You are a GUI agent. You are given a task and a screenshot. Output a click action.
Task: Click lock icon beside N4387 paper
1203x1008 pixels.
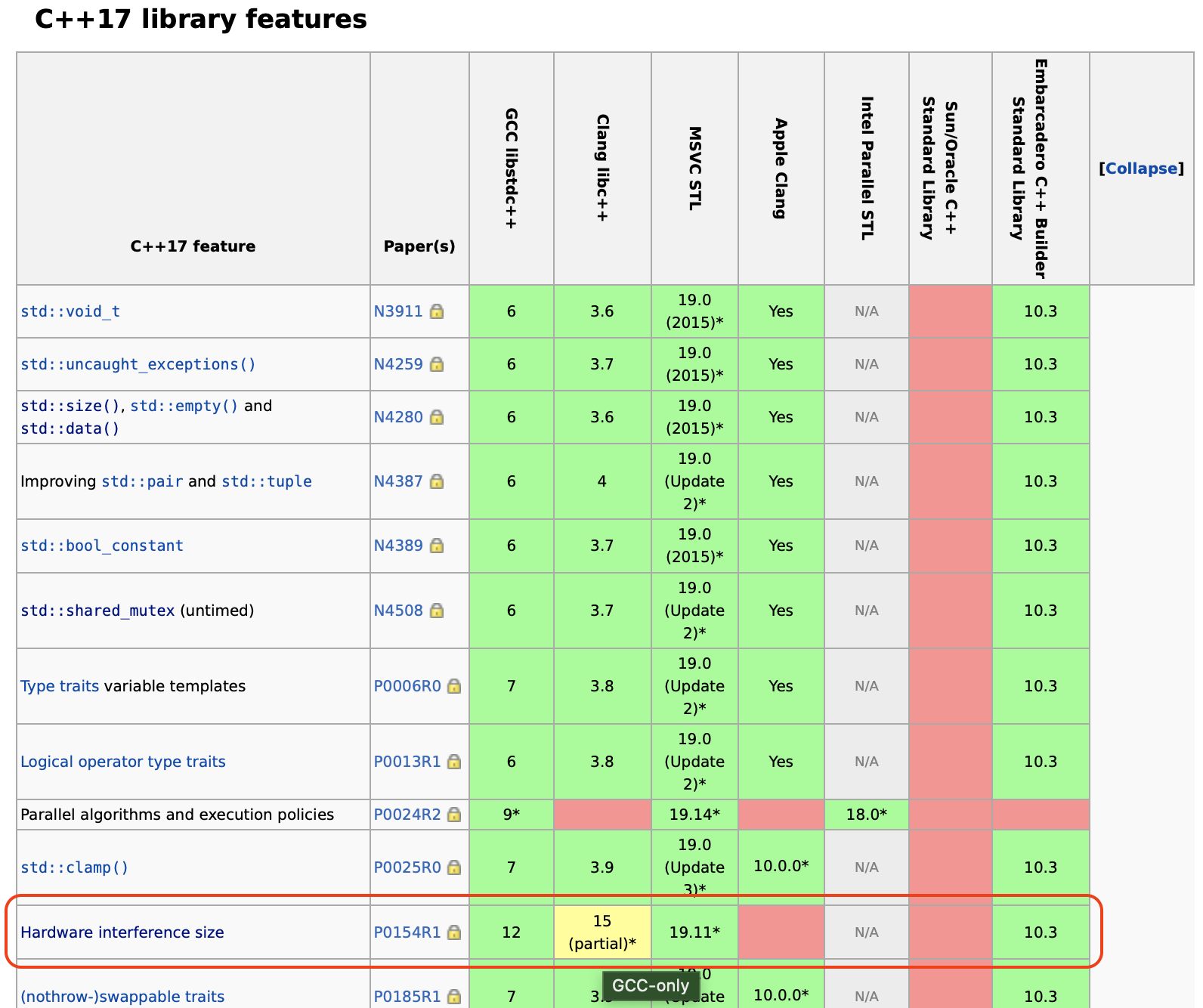(437, 481)
